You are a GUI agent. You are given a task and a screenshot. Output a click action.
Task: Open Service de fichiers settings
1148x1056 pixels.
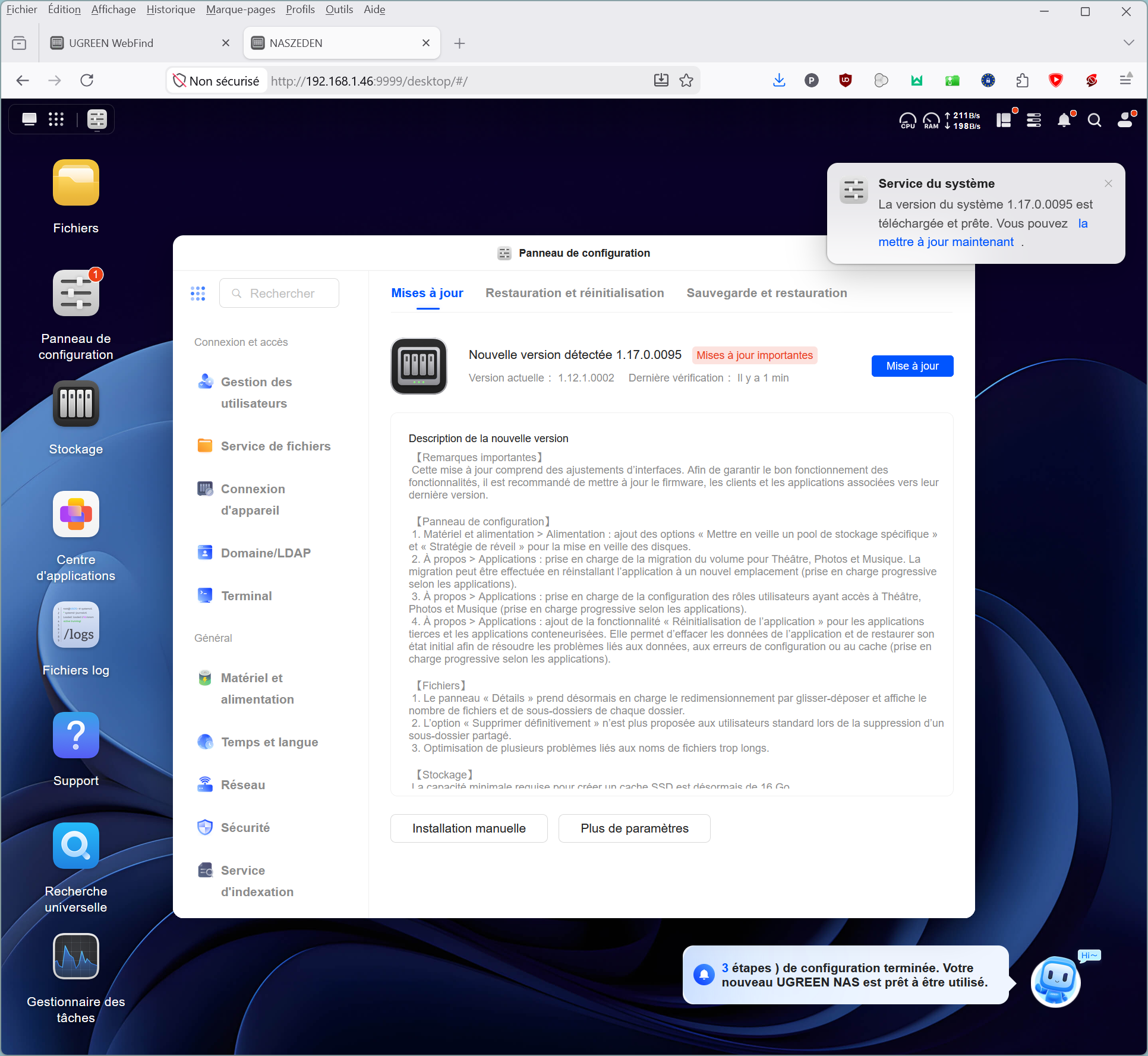(x=265, y=446)
